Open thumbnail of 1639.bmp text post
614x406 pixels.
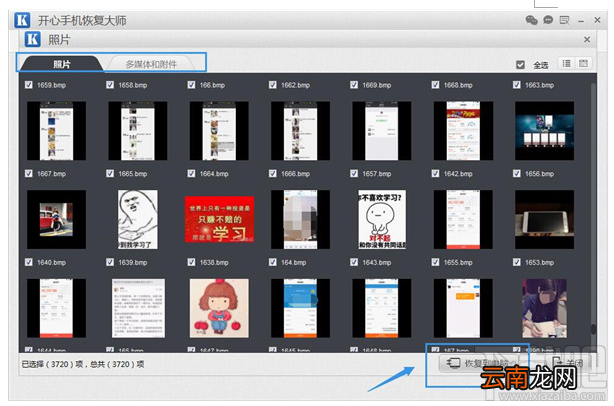138,308
